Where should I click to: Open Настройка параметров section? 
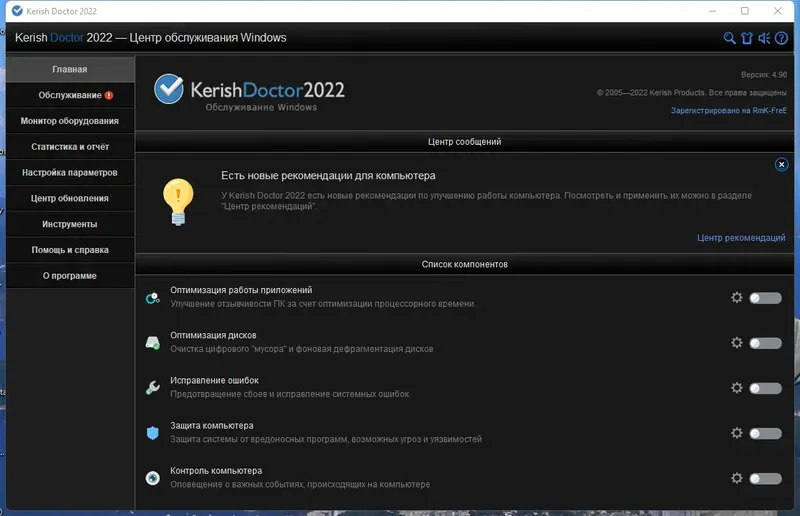click(x=70, y=173)
